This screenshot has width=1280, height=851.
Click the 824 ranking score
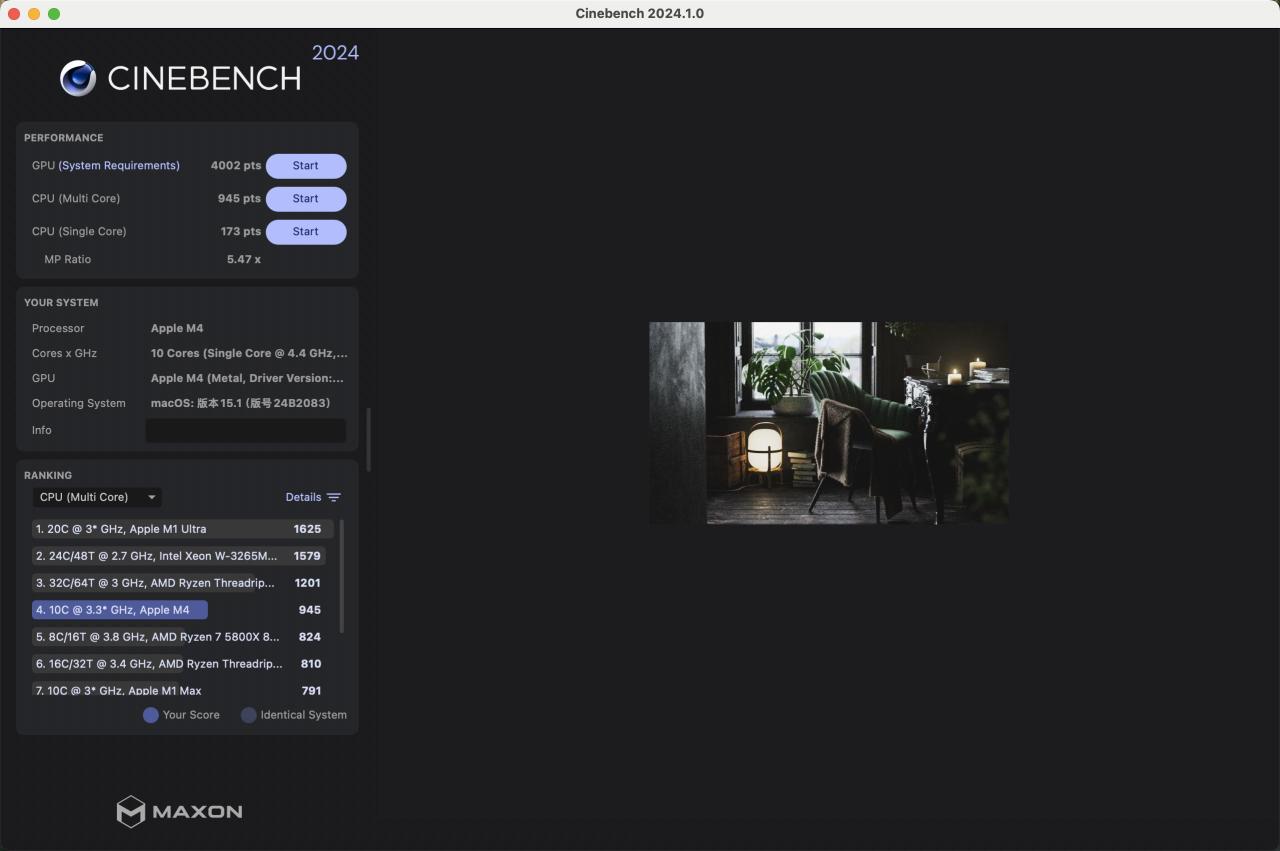310,637
